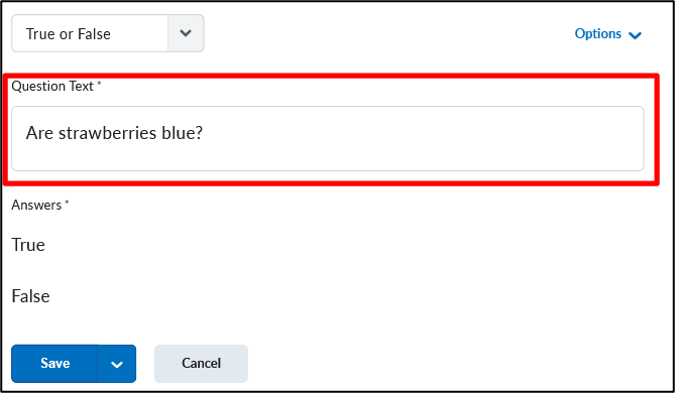Click the blue chevron beside Options

coord(635,35)
